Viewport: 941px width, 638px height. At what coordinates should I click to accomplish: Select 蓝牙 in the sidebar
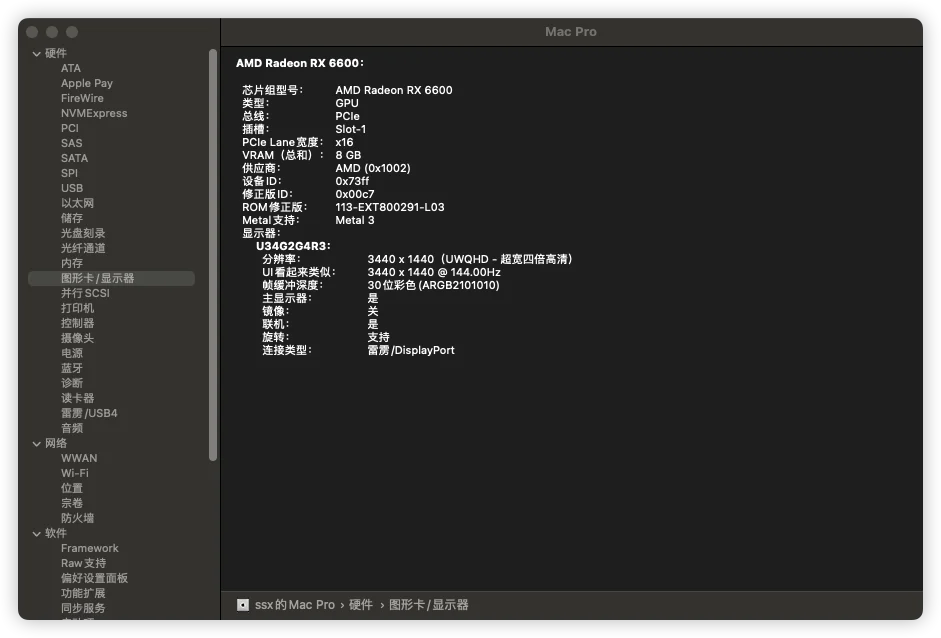coord(72,369)
